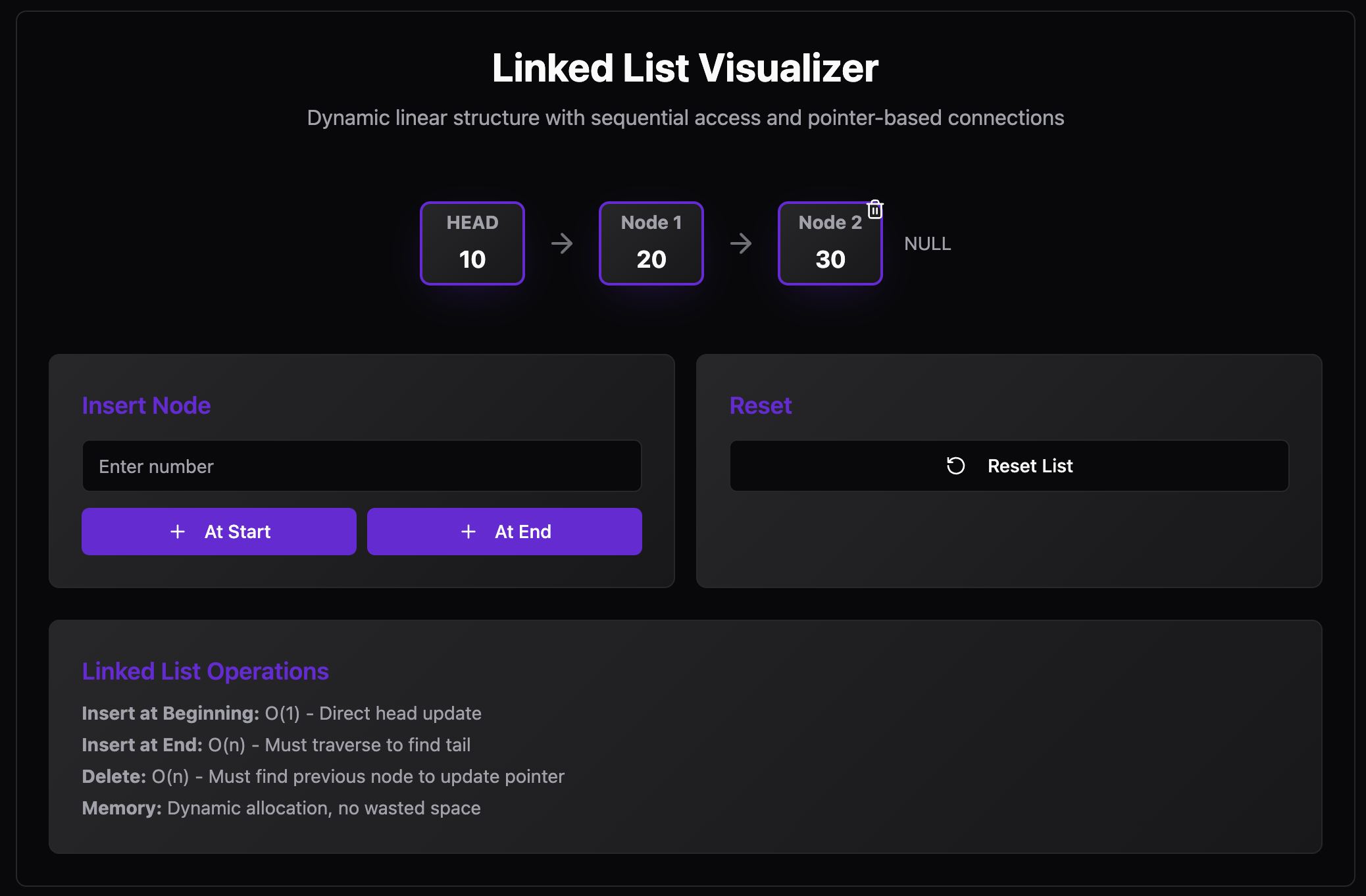Click the arrow between Node 1 and Node 2
The width and height of the screenshot is (1366, 896).
coord(741,243)
